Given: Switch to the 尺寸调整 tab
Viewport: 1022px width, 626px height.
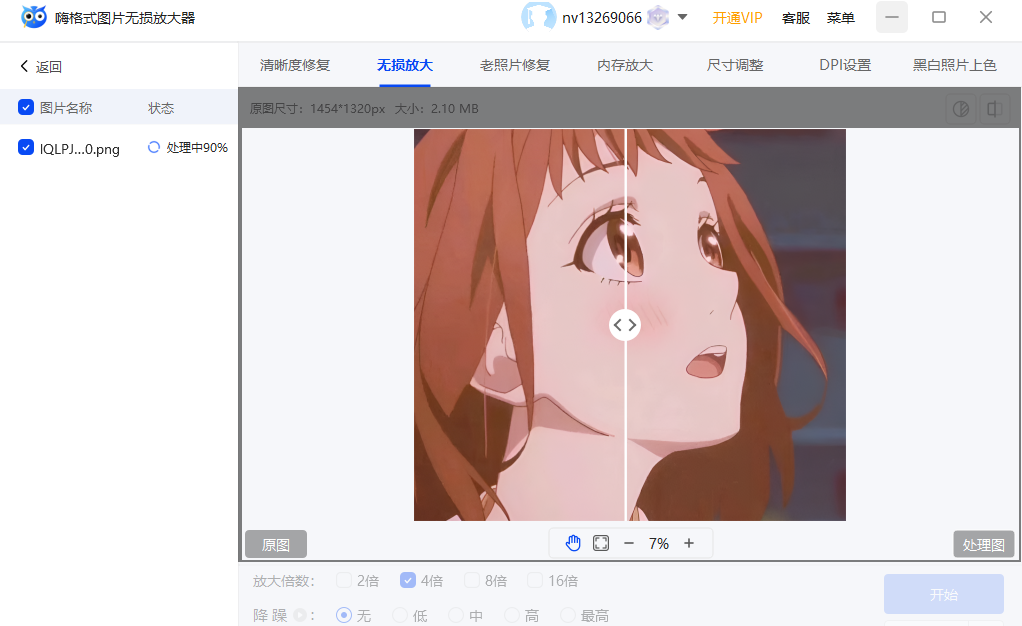Looking at the screenshot, I should click(735, 65).
